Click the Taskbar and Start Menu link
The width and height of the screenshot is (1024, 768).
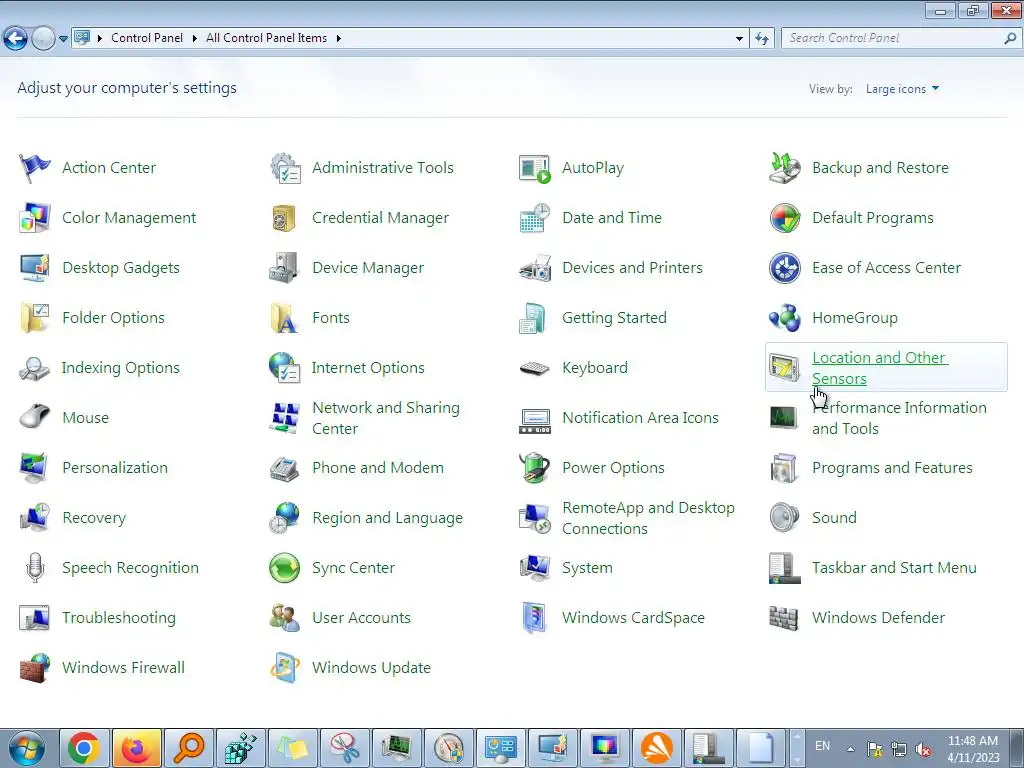(894, 568)
